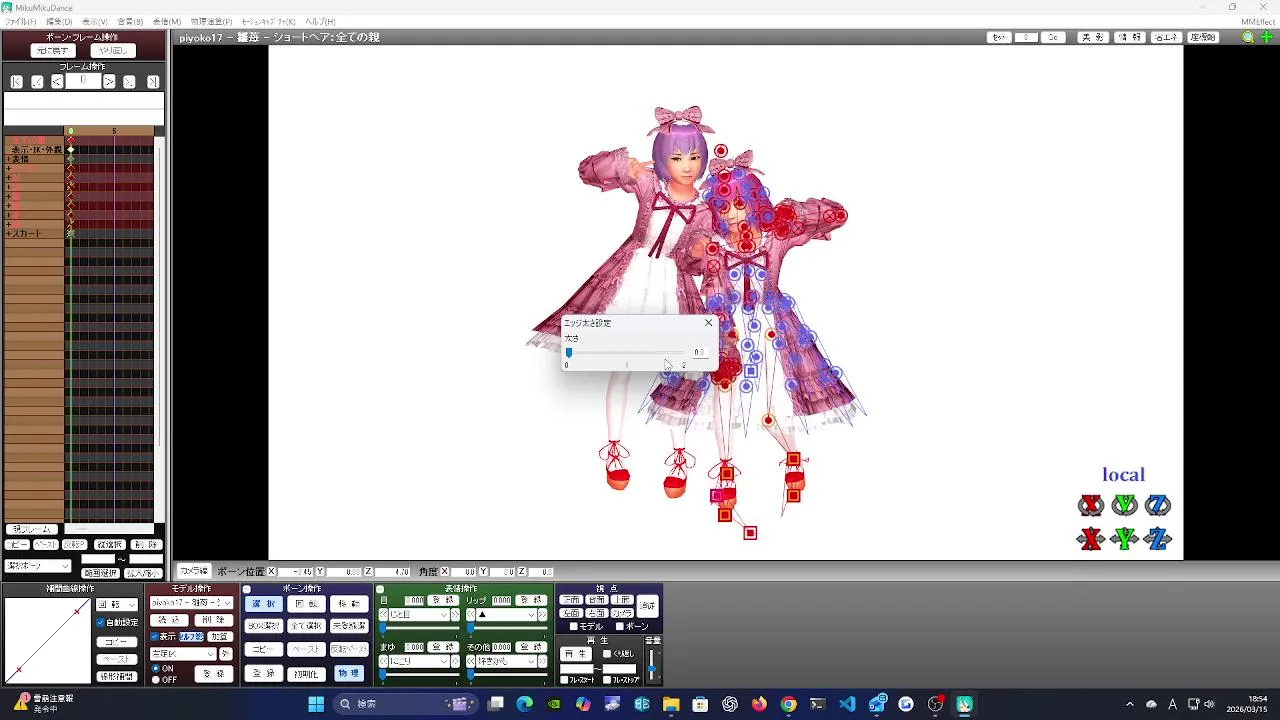Toggle フレ・スタート checkbox
This screenshot has height=720, width=1280.
(x=565, y=680)
